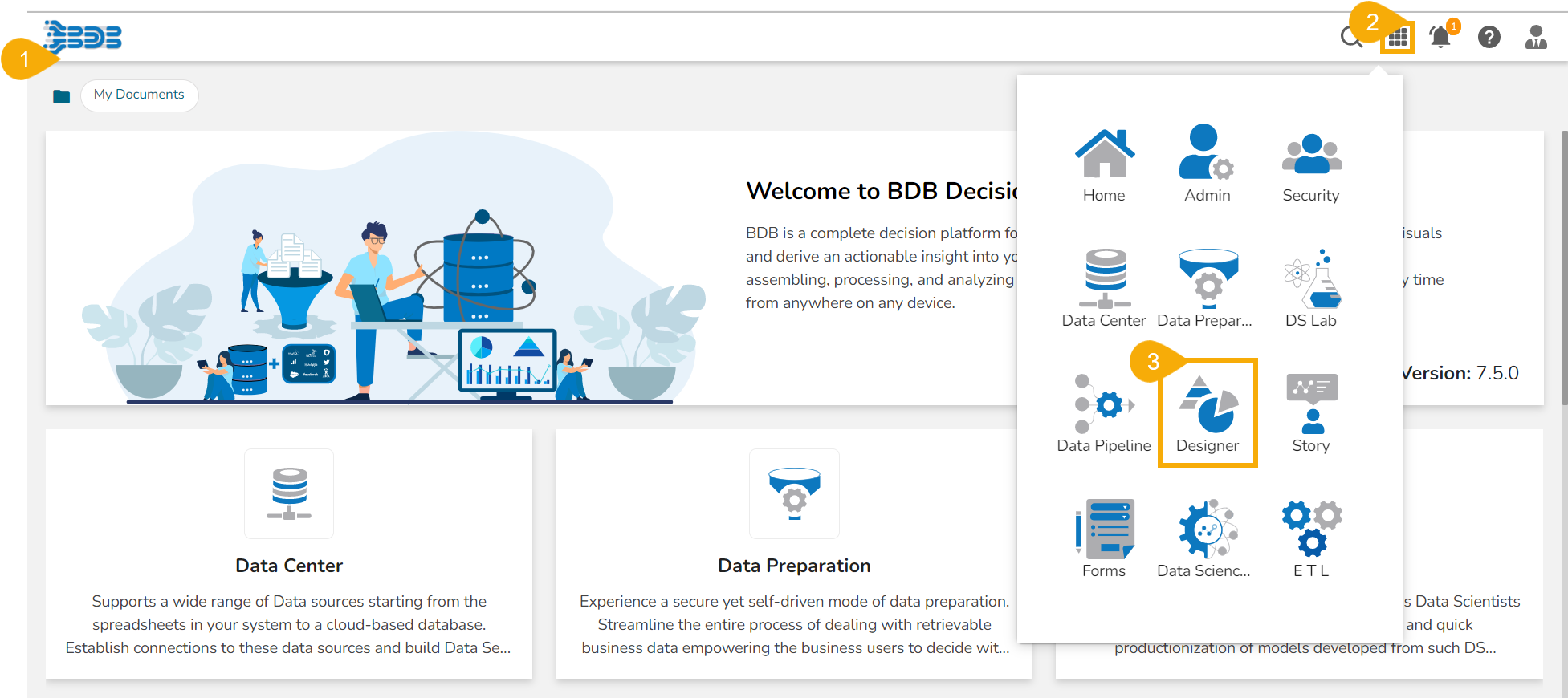Click the folder icon beside My Documents
The width and height of the screenshot is (1568, 698).
pos(62,96)
